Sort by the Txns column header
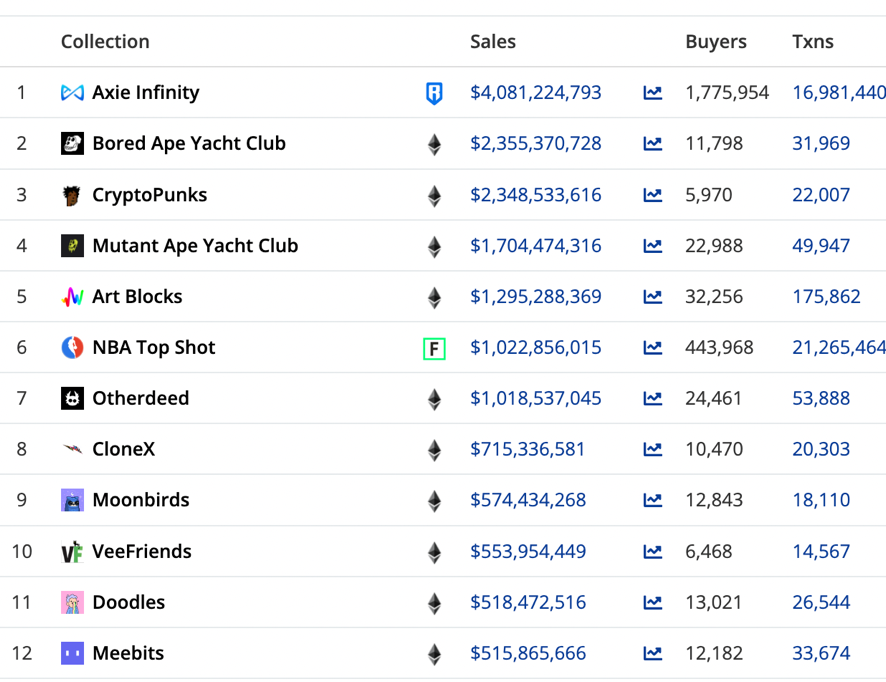This screenshot has width=886, height=682. pos(813,42)
